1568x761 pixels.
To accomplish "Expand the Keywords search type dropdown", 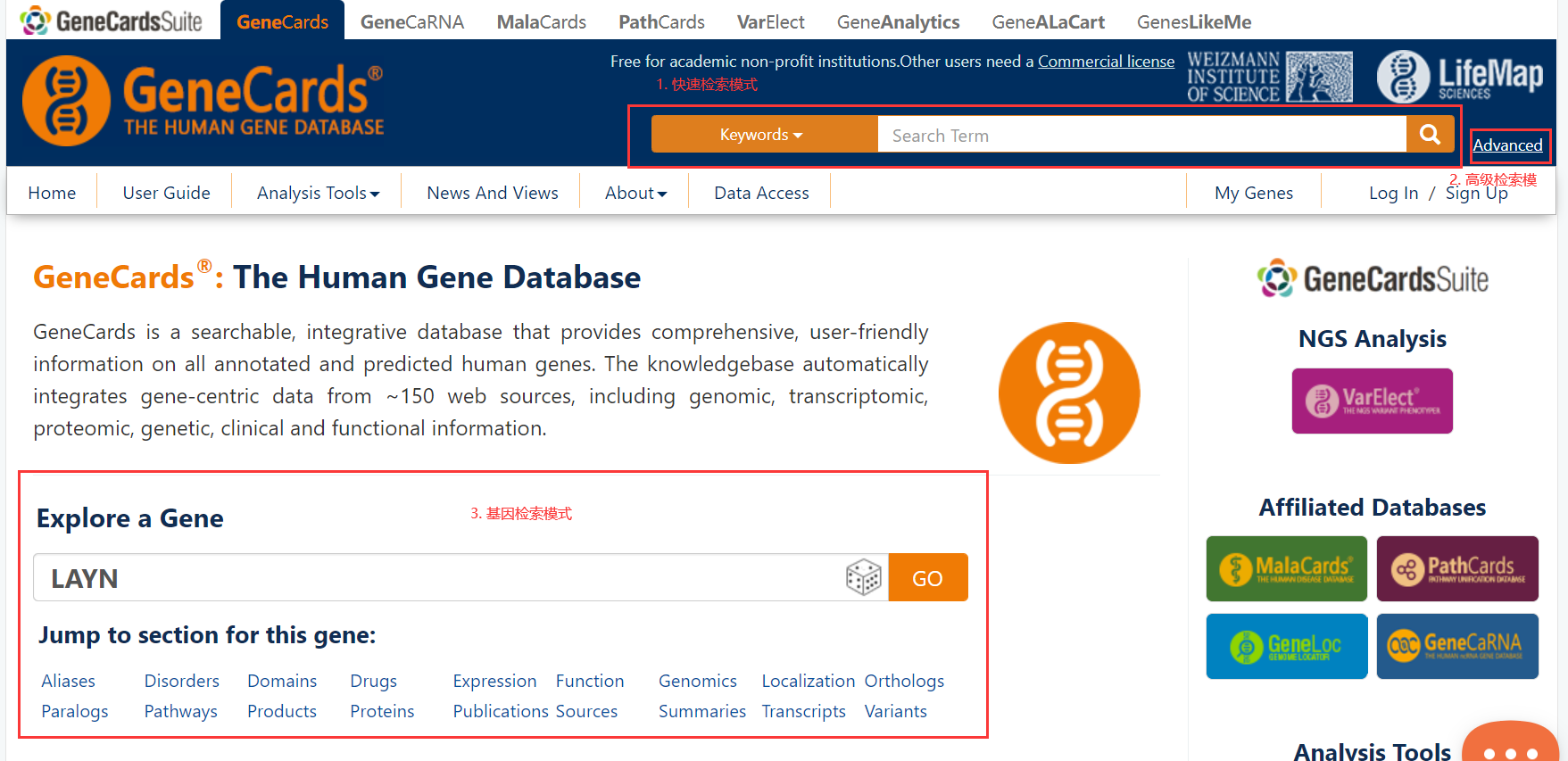I will (x=762, y=135).
